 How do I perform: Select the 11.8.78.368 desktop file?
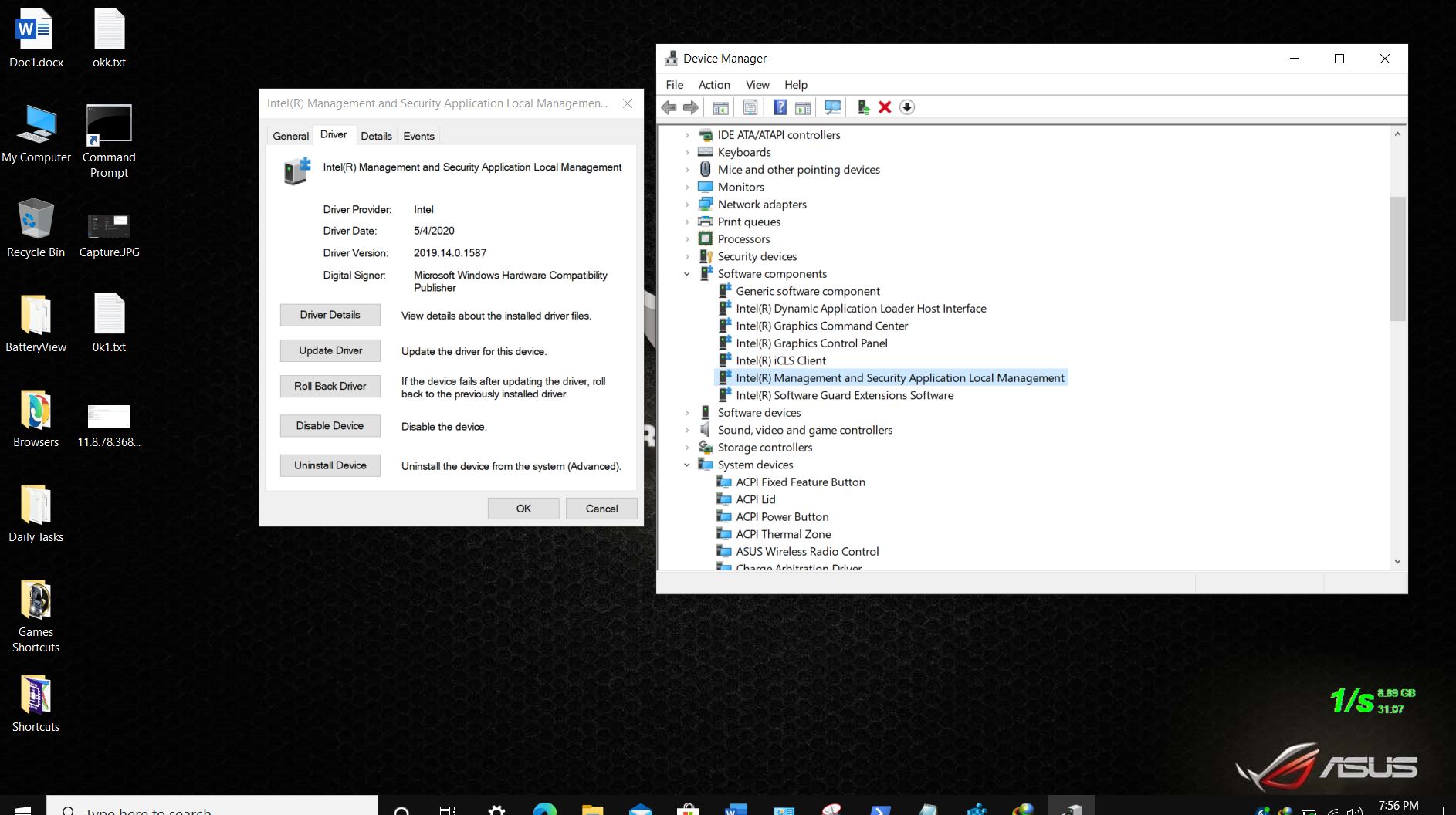click(109, 426)
